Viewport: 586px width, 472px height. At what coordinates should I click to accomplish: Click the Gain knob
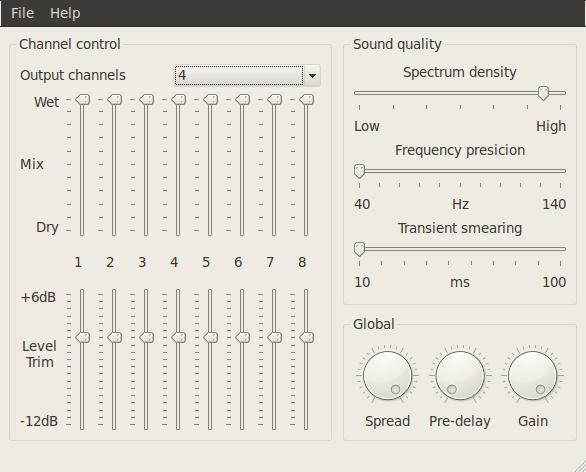point(533,375)
